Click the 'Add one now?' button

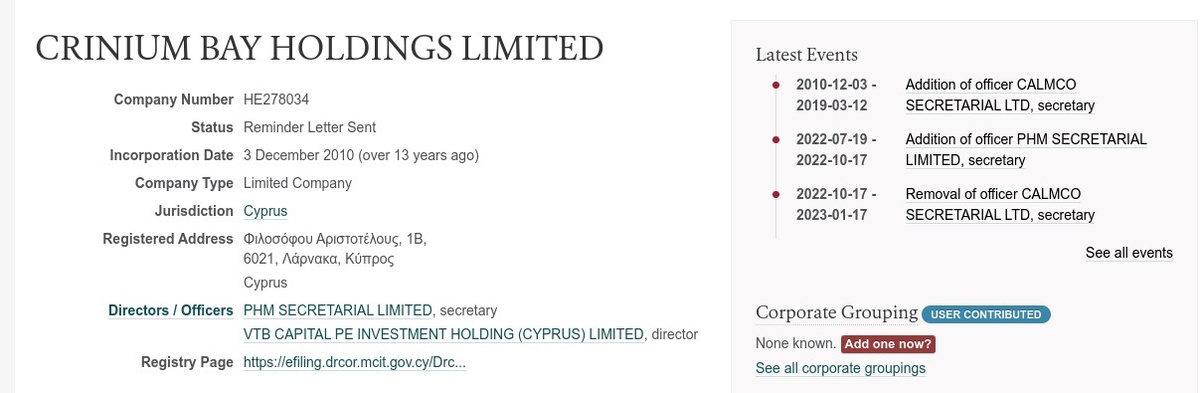point(888,343)
